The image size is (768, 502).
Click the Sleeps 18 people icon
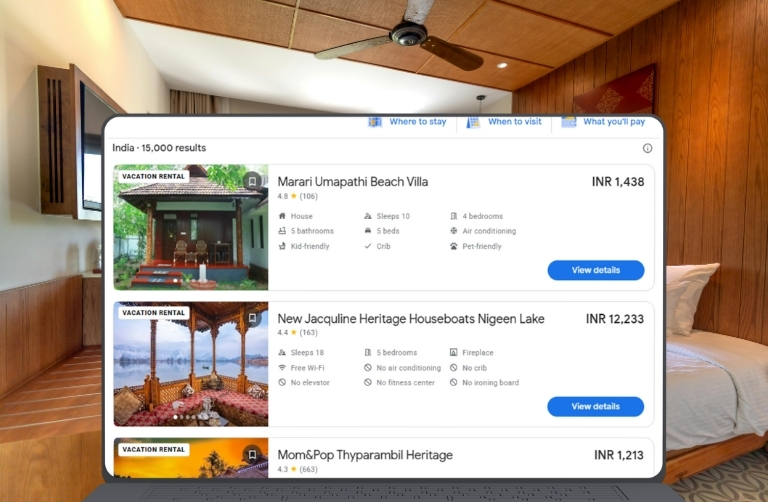282,353
